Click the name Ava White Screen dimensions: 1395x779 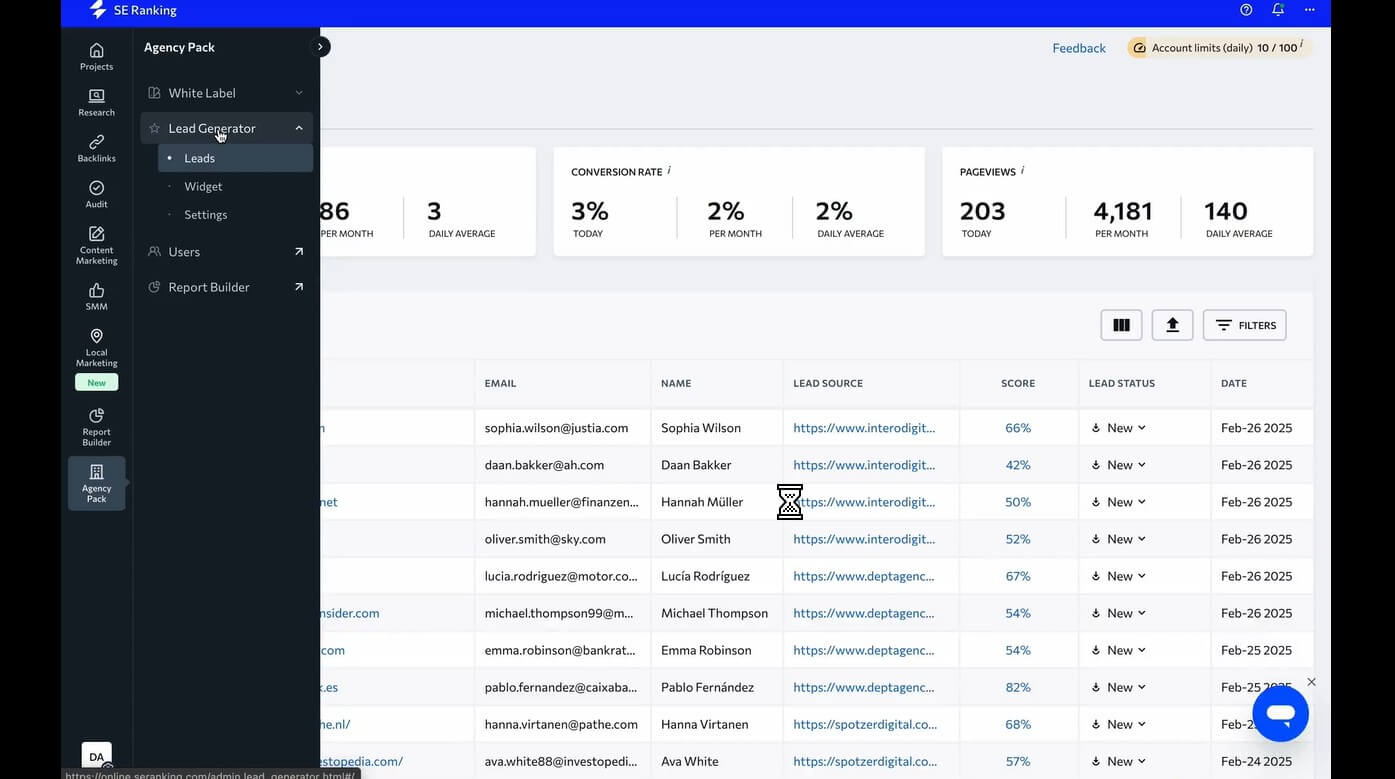coord(690,761)
